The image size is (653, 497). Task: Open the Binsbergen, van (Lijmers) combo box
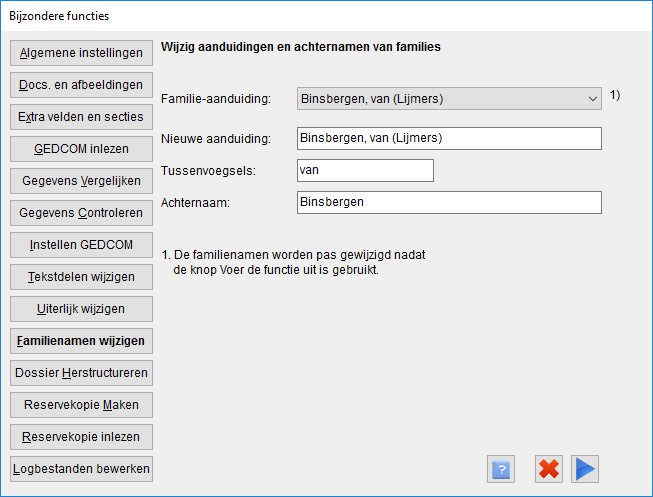(x=449, y=99)
